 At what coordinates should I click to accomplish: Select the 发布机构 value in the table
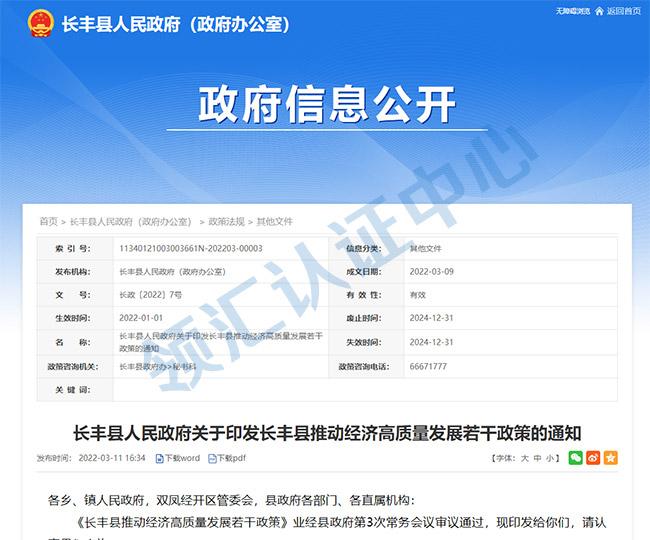click(x=172, y=272)
